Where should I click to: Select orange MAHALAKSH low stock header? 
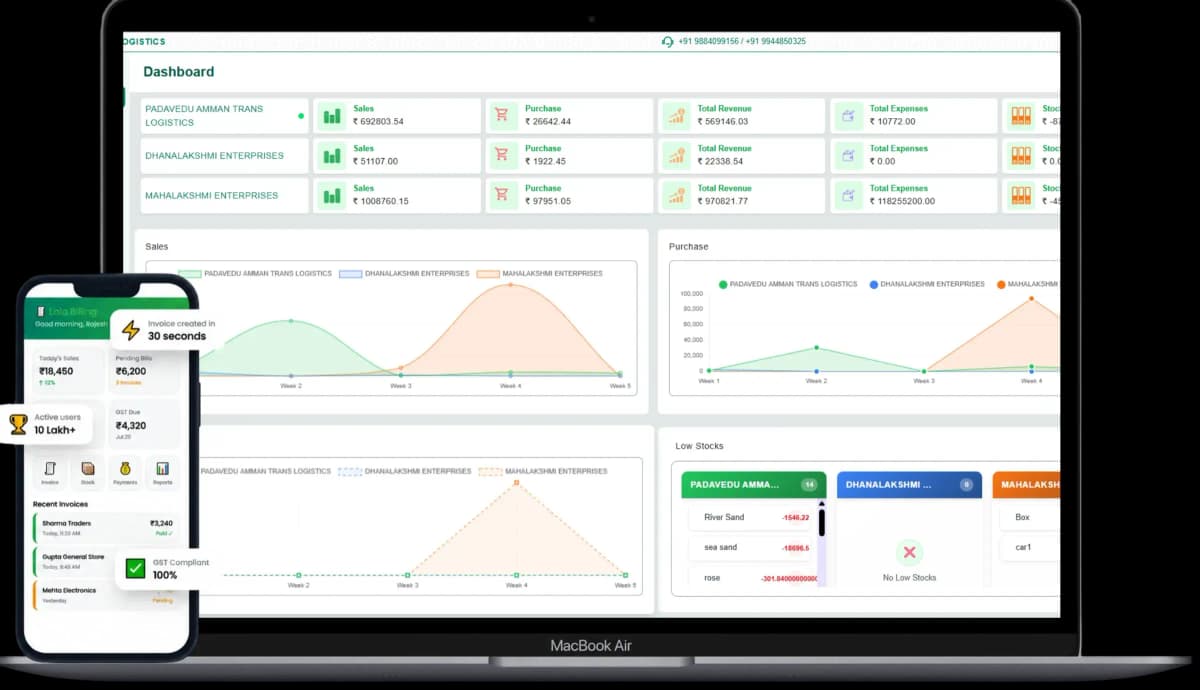1026,485
